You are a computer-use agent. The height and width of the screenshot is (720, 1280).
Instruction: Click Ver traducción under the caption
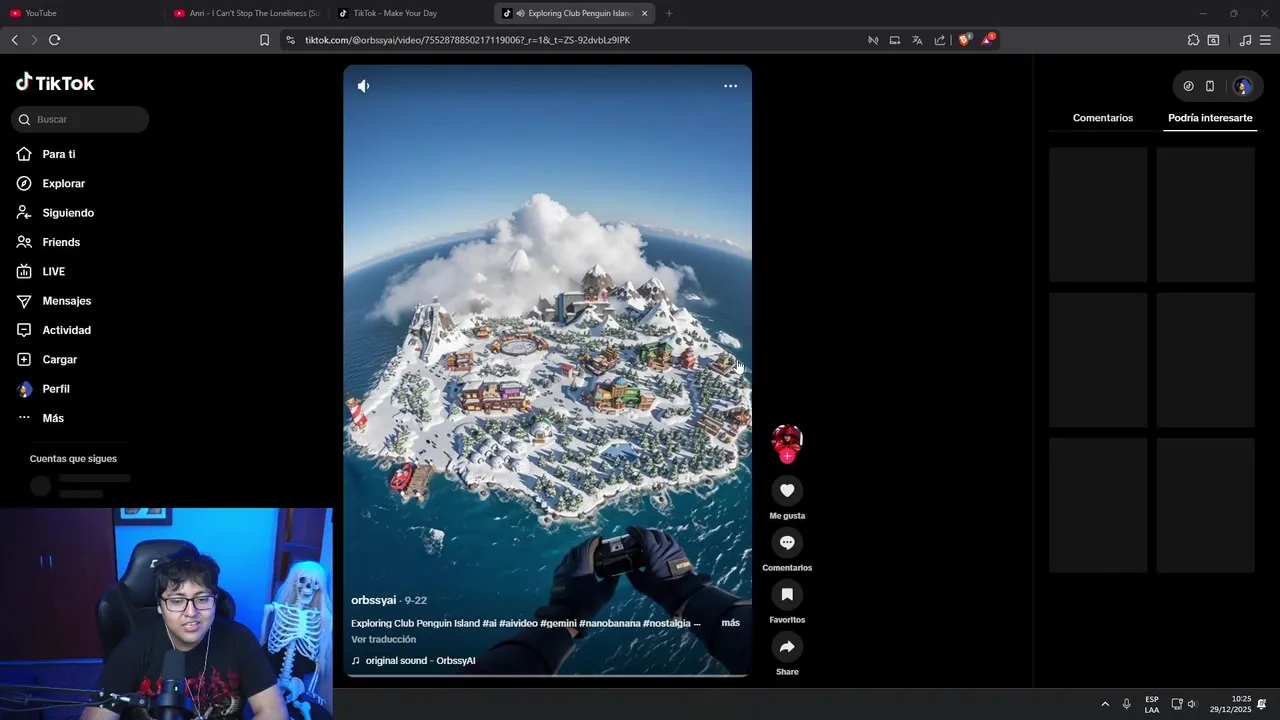click(x=383, y=639)
